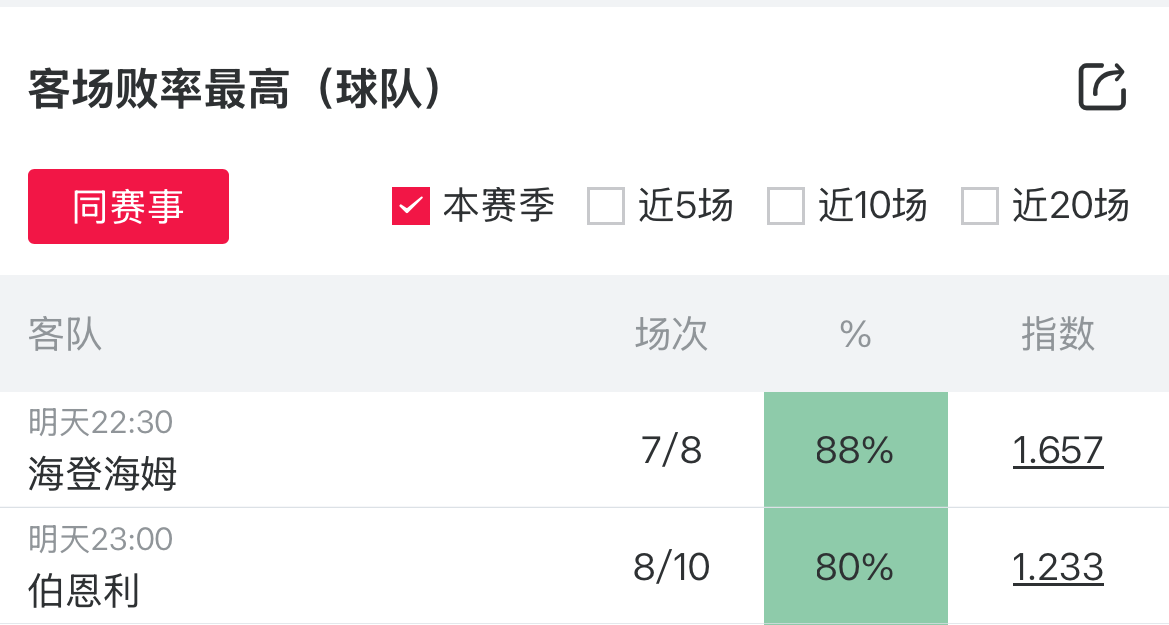Tap the 明天22:30 match time label
The image size is (1169, 625).
click(x=101, y=423)
